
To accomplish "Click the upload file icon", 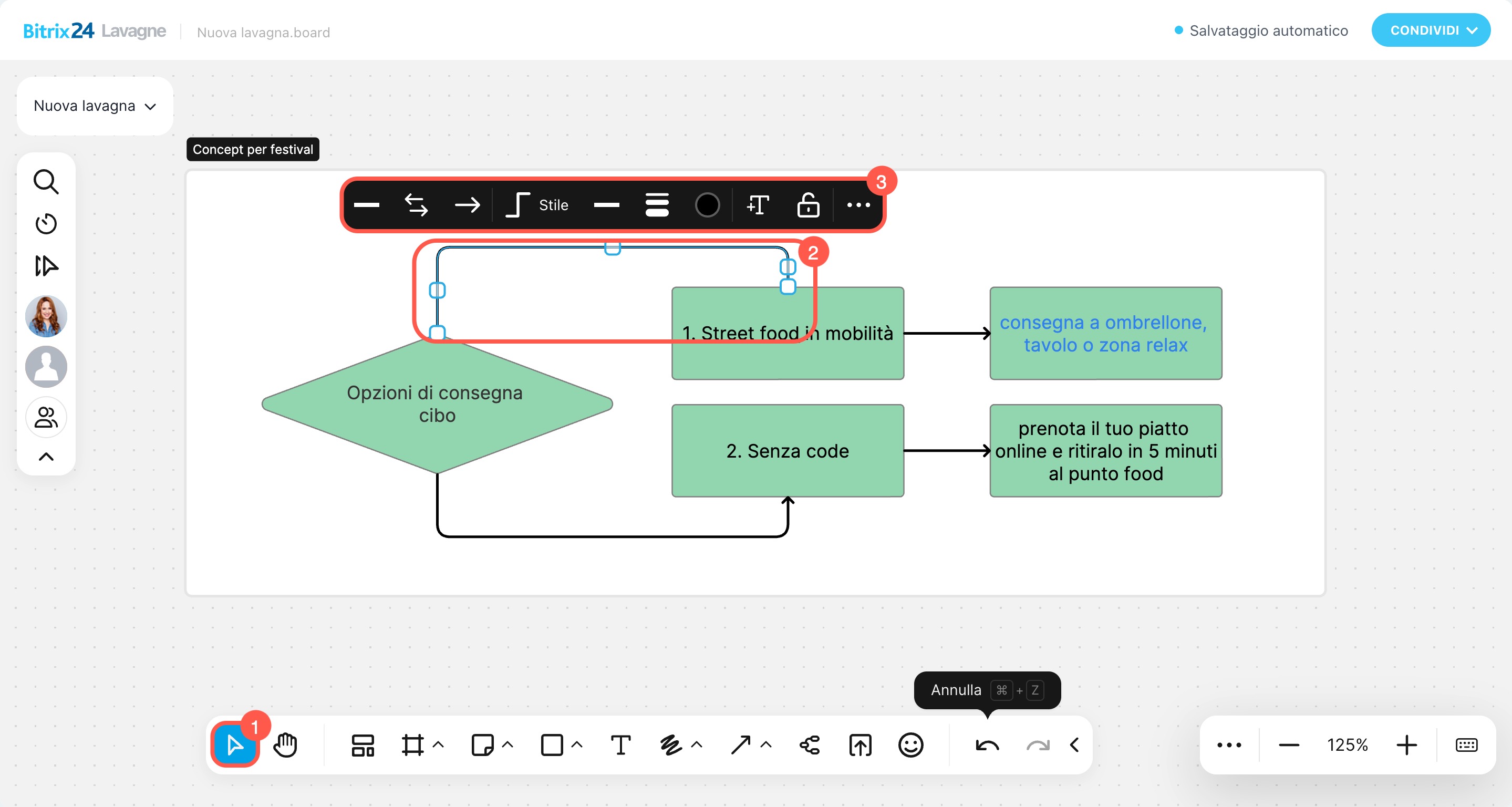I will coord(860,745).
